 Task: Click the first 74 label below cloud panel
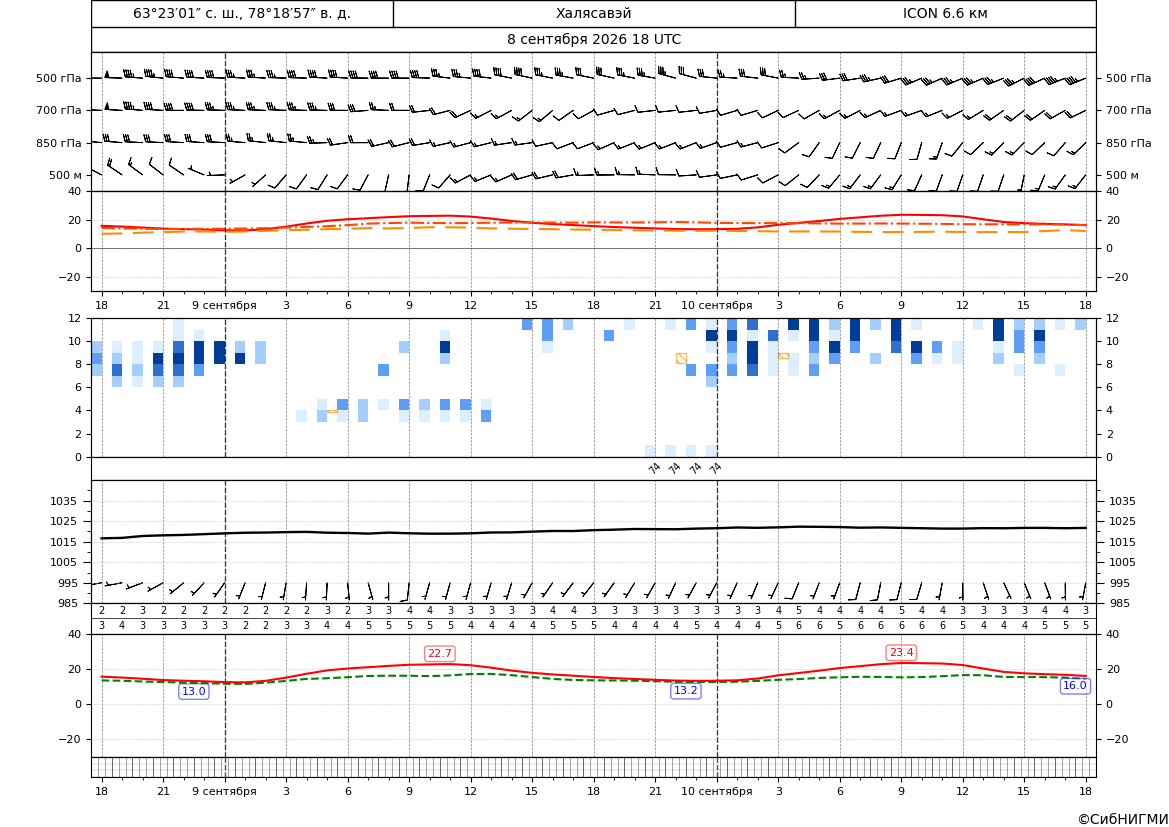655,468
